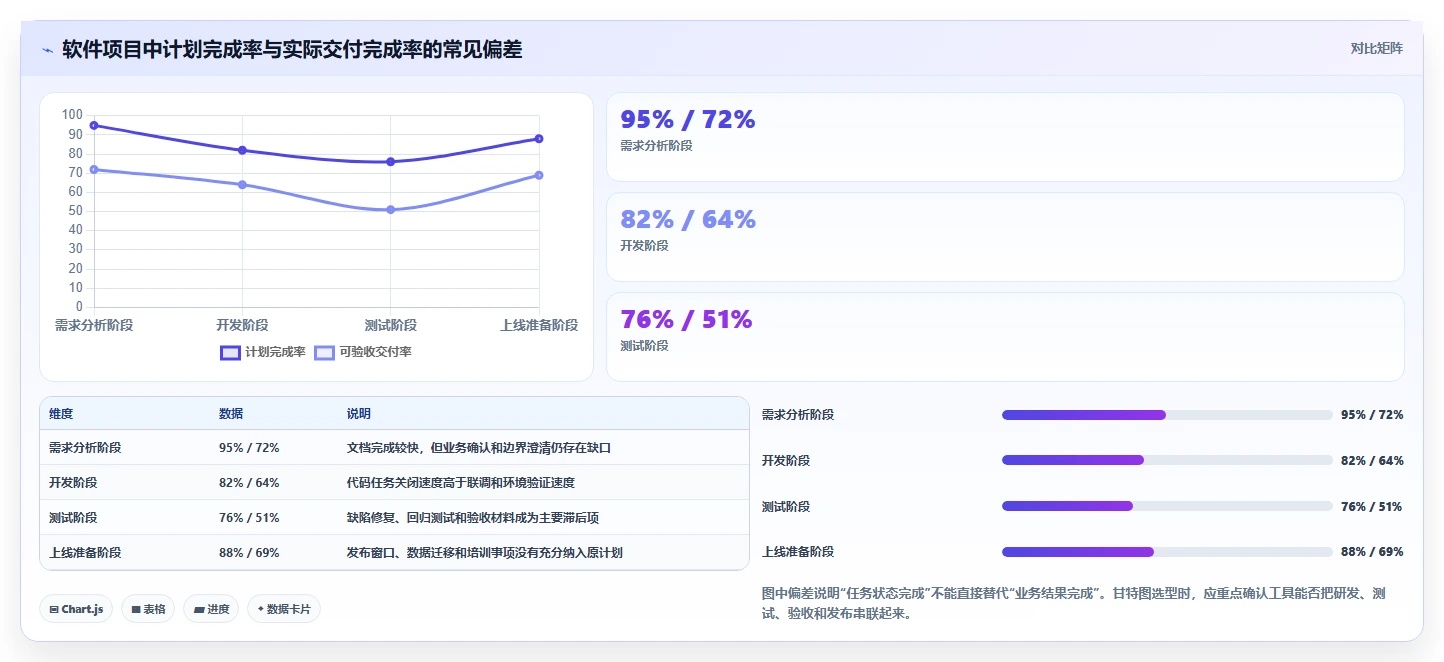Toggle the 计划完成率 legend swatch

pyautogui.click(x=230, y=352)
